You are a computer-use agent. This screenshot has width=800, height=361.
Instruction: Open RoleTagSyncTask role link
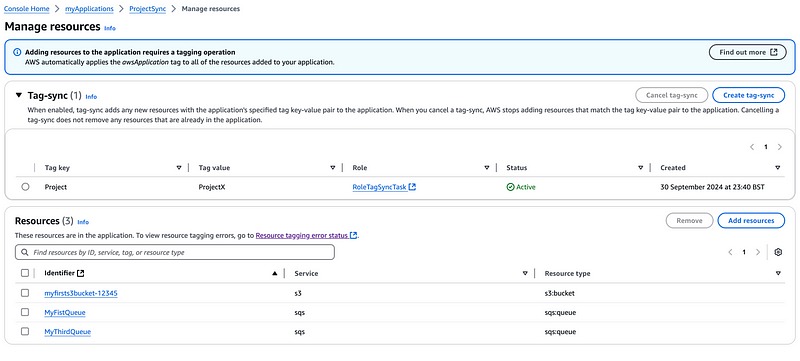point(380,187)
